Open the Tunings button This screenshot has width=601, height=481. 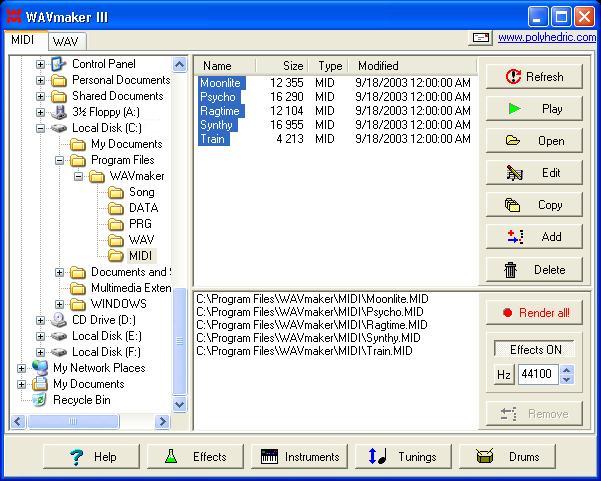(x=403, y=457)
